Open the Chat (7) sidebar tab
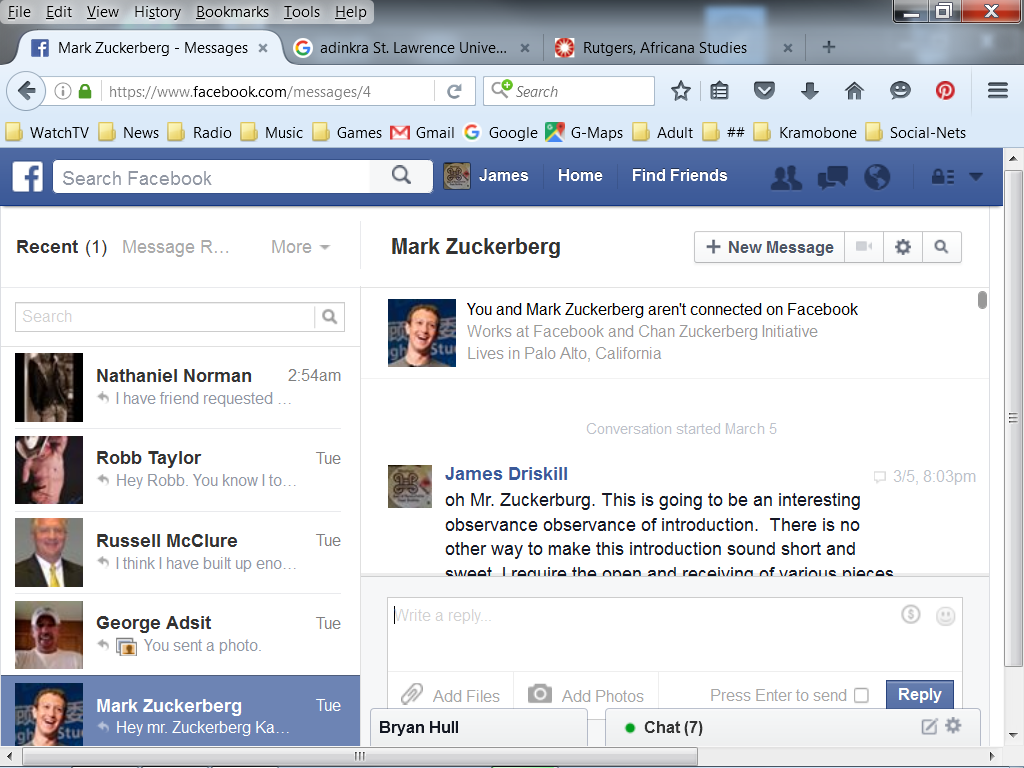The width and height of the screenshot is (1024, 768). (793, 728)
